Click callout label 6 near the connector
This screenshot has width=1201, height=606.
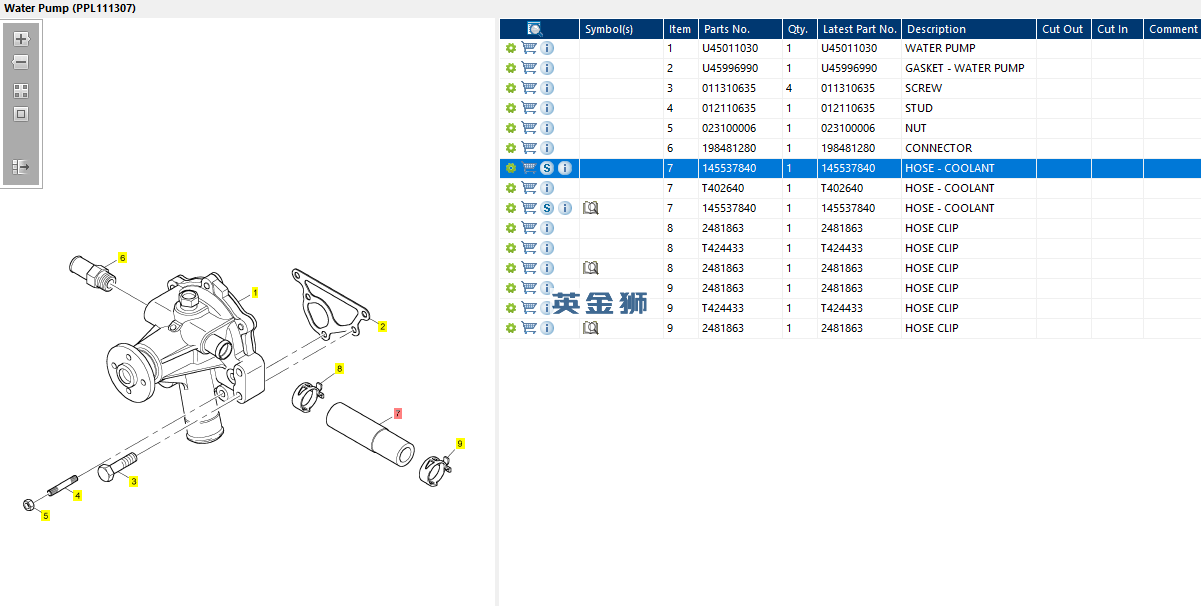pyautogui.click(x=123, y=257)
